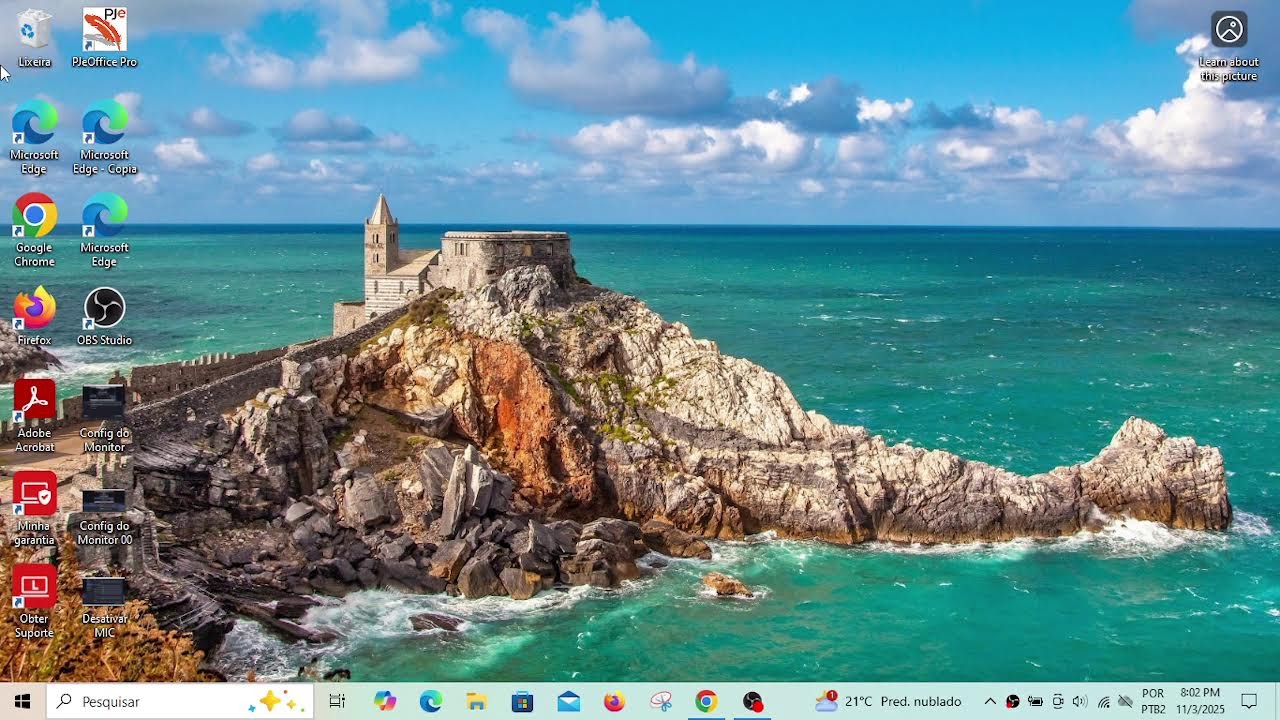Open the POR PTB2 input language switcher
This screenshot has height=720, width=1280.
[1153, 701]
